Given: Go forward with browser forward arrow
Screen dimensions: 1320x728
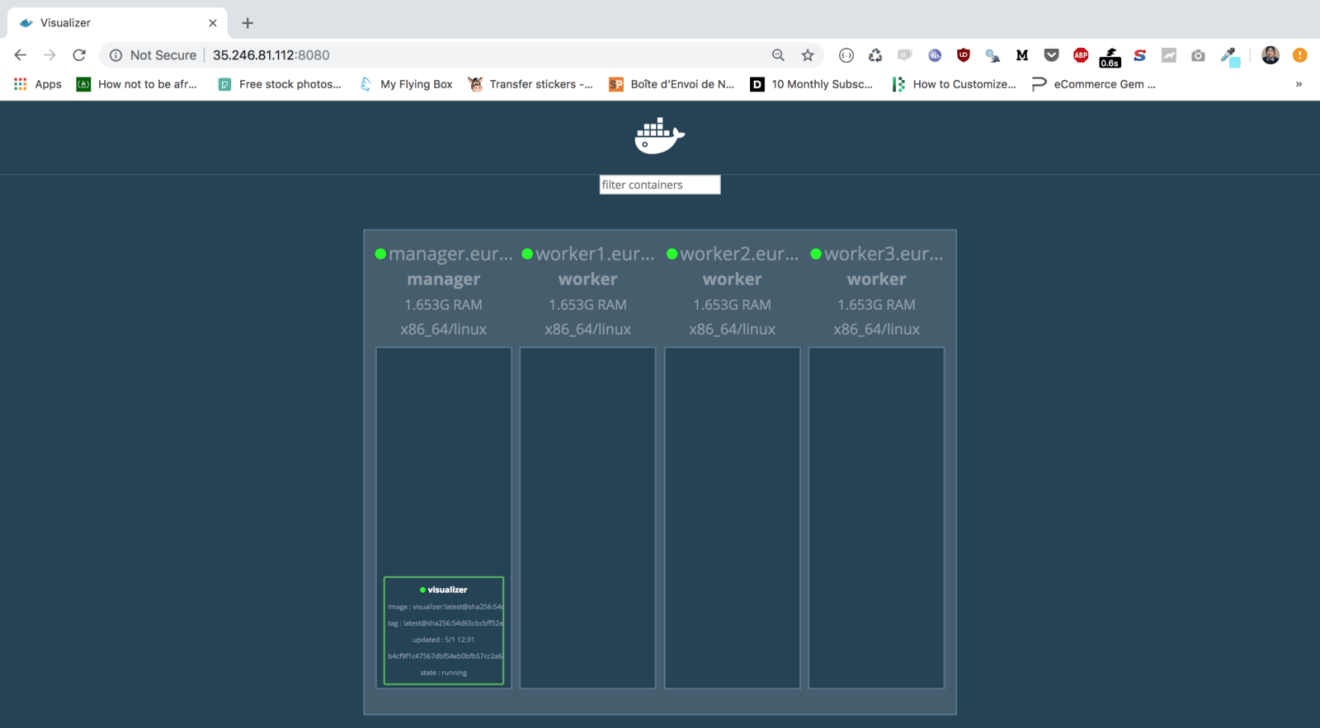Looking at the screenshot, I should 49,55.
